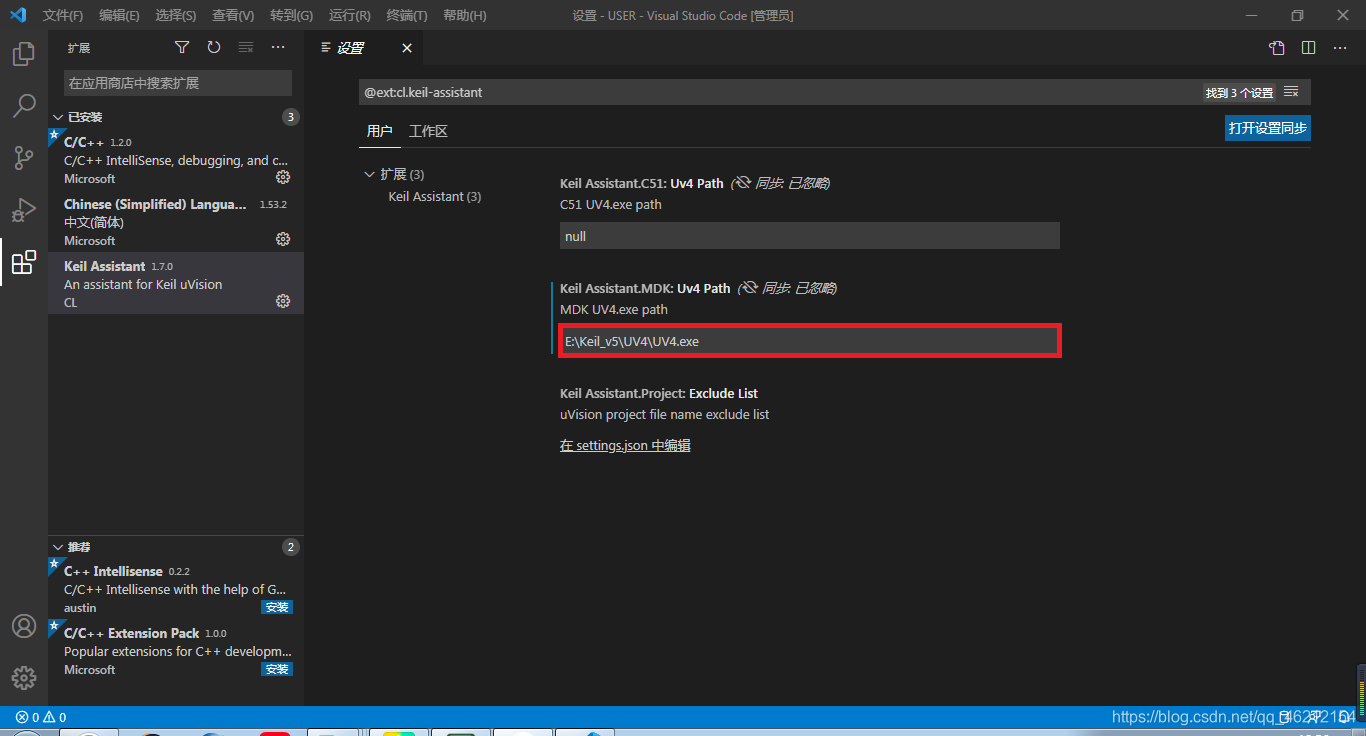The image size is (1366, 736).
Task: Open editor more actions menu
Action: 1341,48
